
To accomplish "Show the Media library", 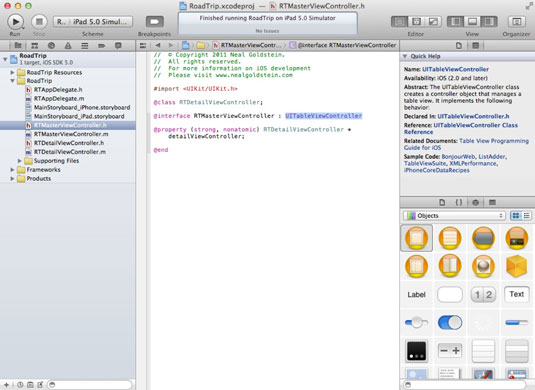I will [x=492, y=202].
